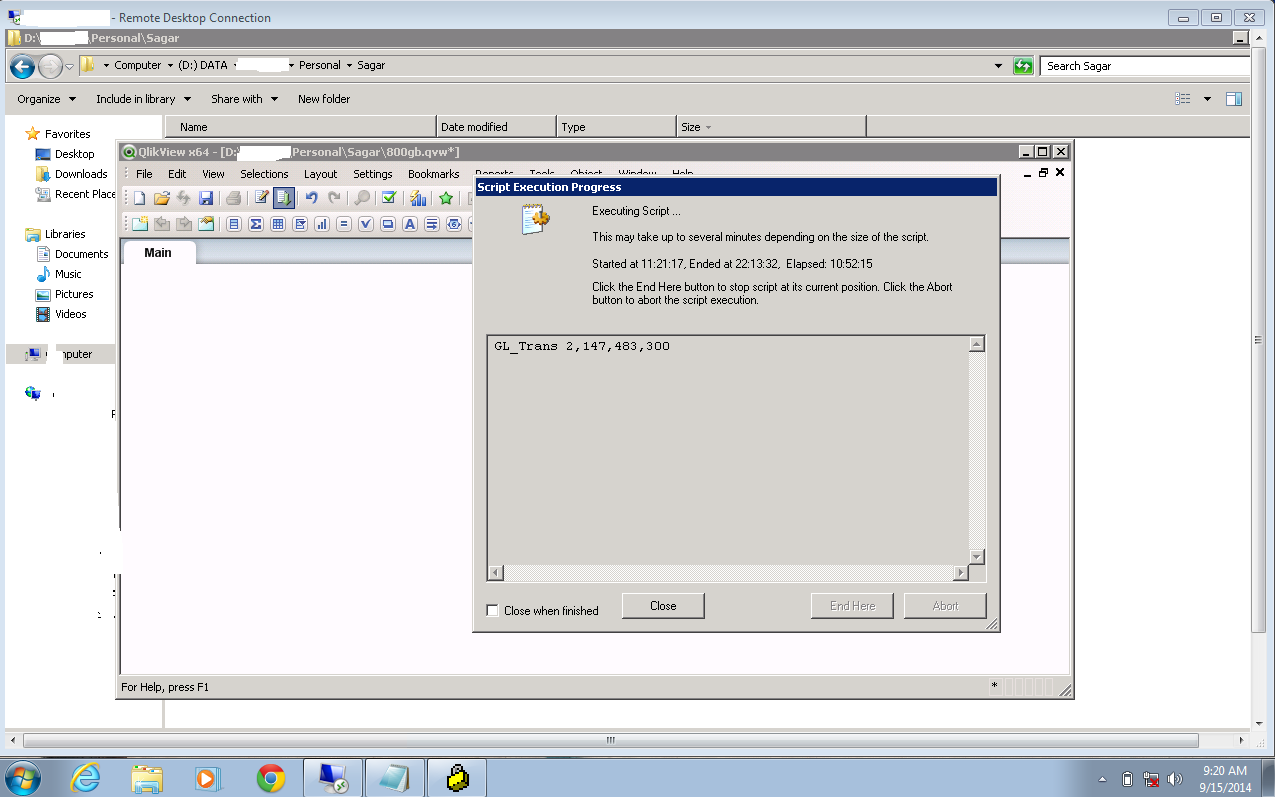The height and width of the screenshot is (797, 1275).
Task: Open the Windows Start button
Action: [23, 777]
